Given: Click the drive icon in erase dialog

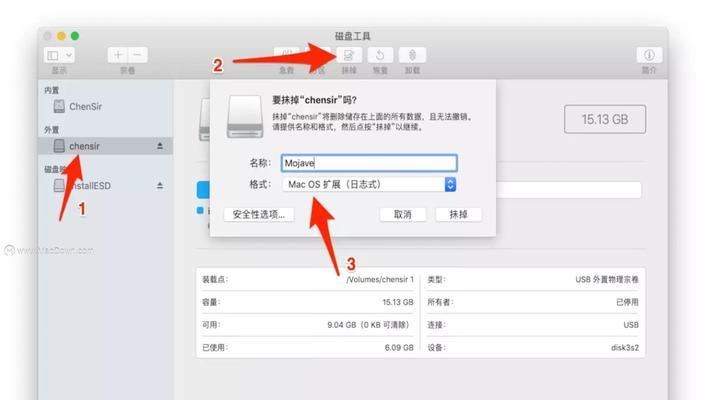Looking at the screenshot, I should point(245,117).
